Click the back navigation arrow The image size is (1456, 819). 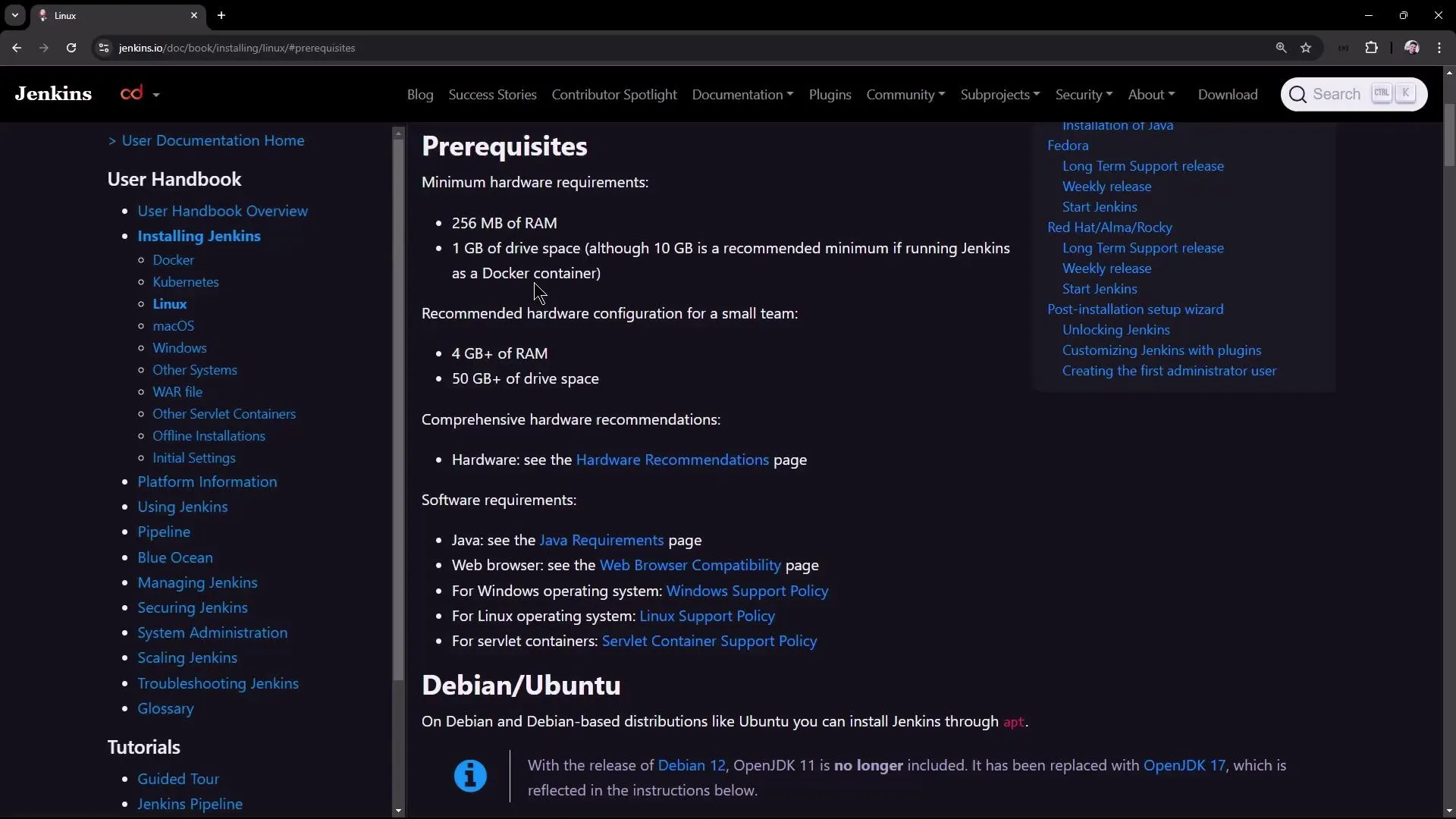click(16, 48)
